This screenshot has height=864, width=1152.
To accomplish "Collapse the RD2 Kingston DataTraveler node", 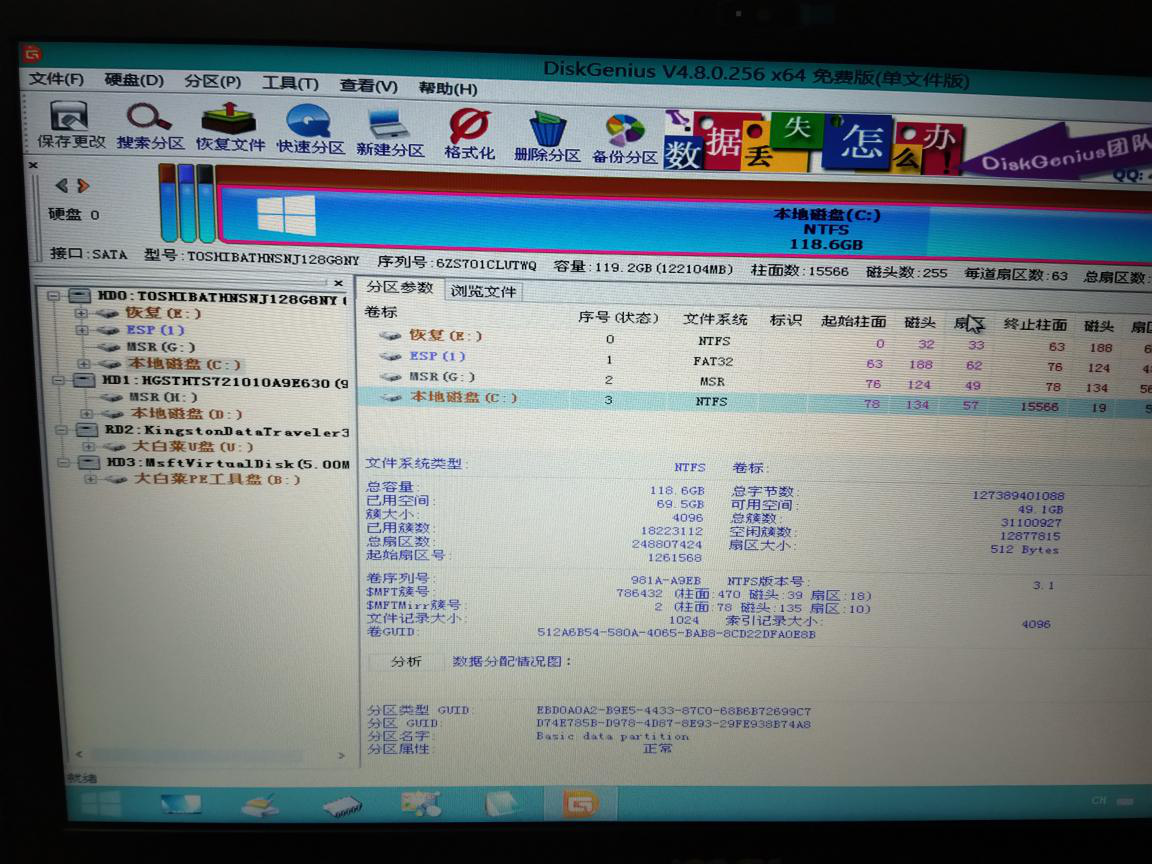I will click(61, 431).
